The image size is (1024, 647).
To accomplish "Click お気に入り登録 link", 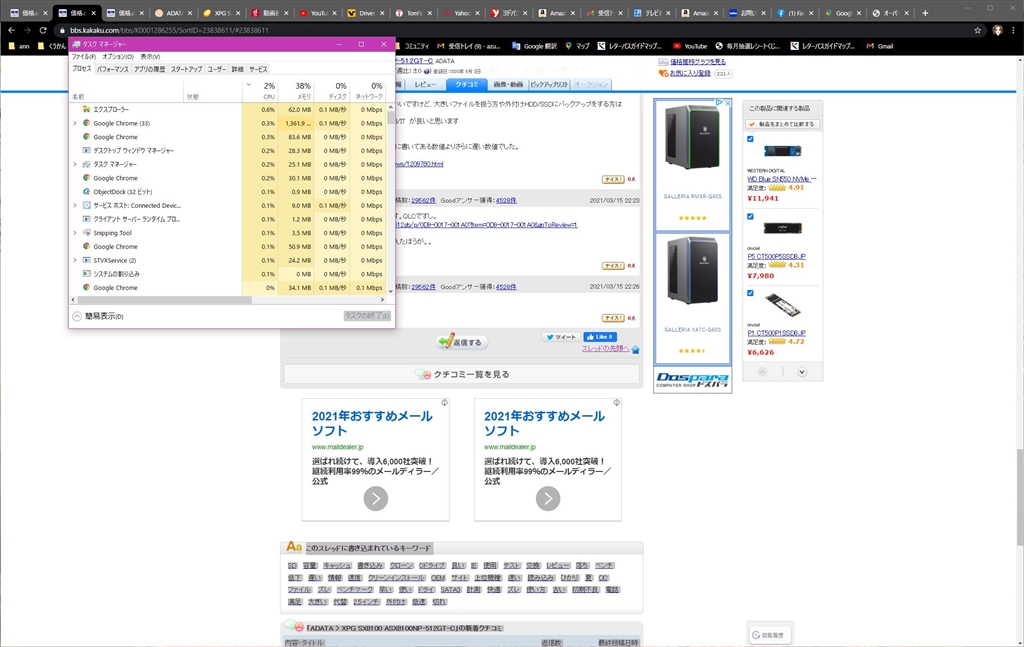I will click(x=690, y=73).
